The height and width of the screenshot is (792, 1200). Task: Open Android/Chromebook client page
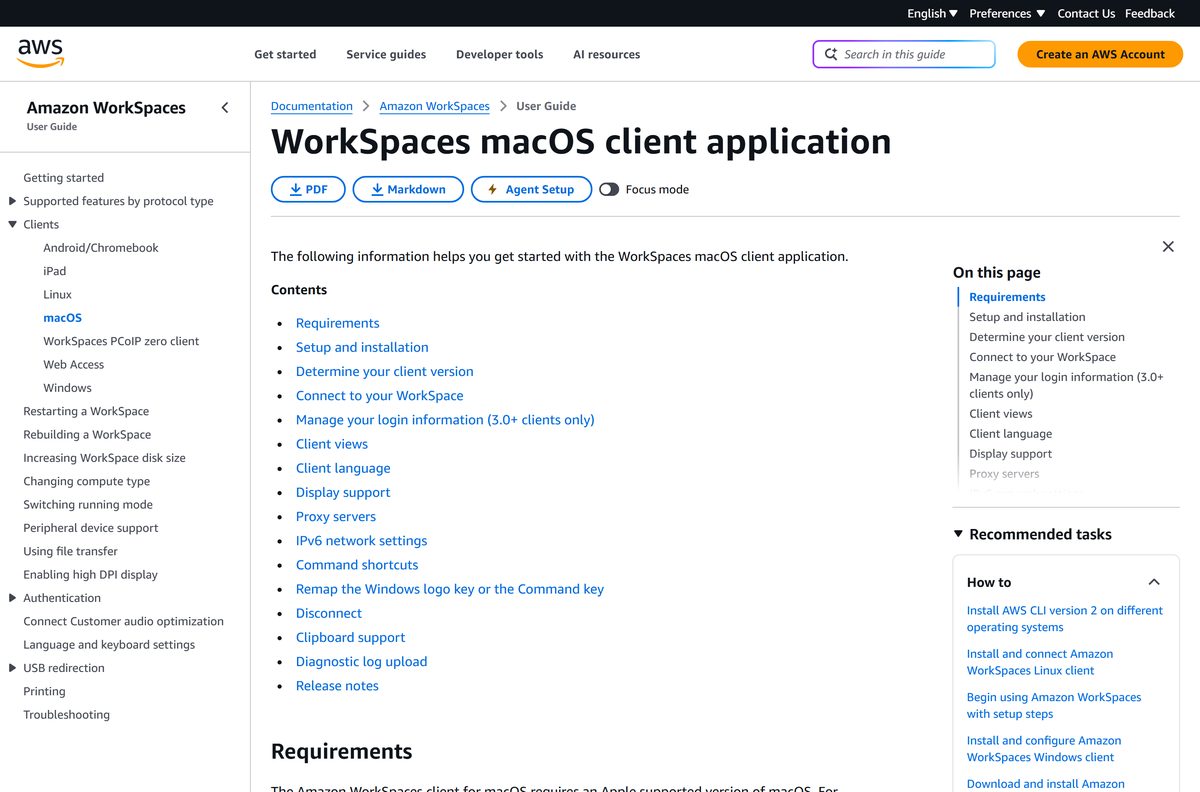(101, 248)
